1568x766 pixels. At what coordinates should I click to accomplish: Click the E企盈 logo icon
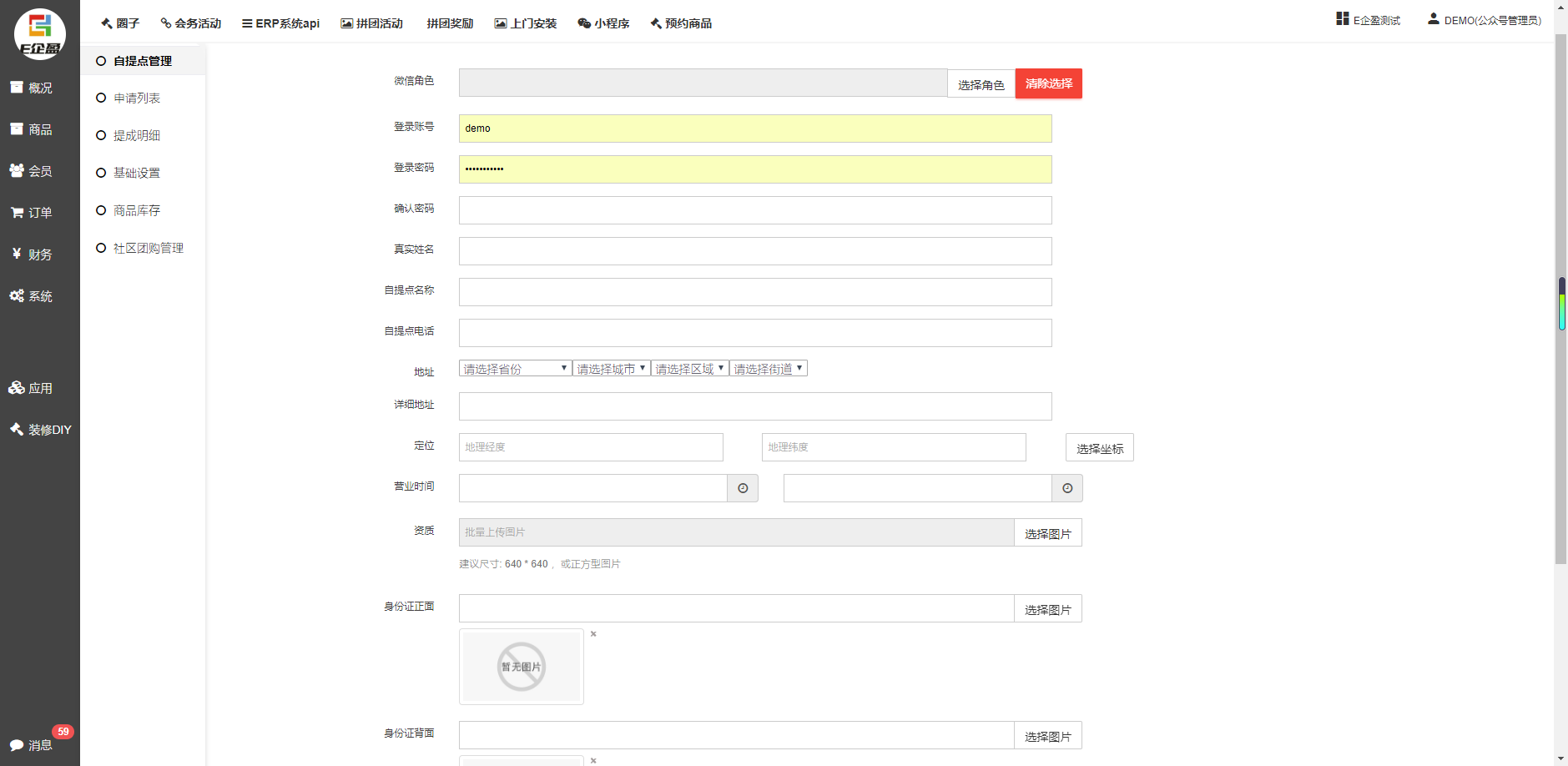pyautogui.click(x=39, y=34)
